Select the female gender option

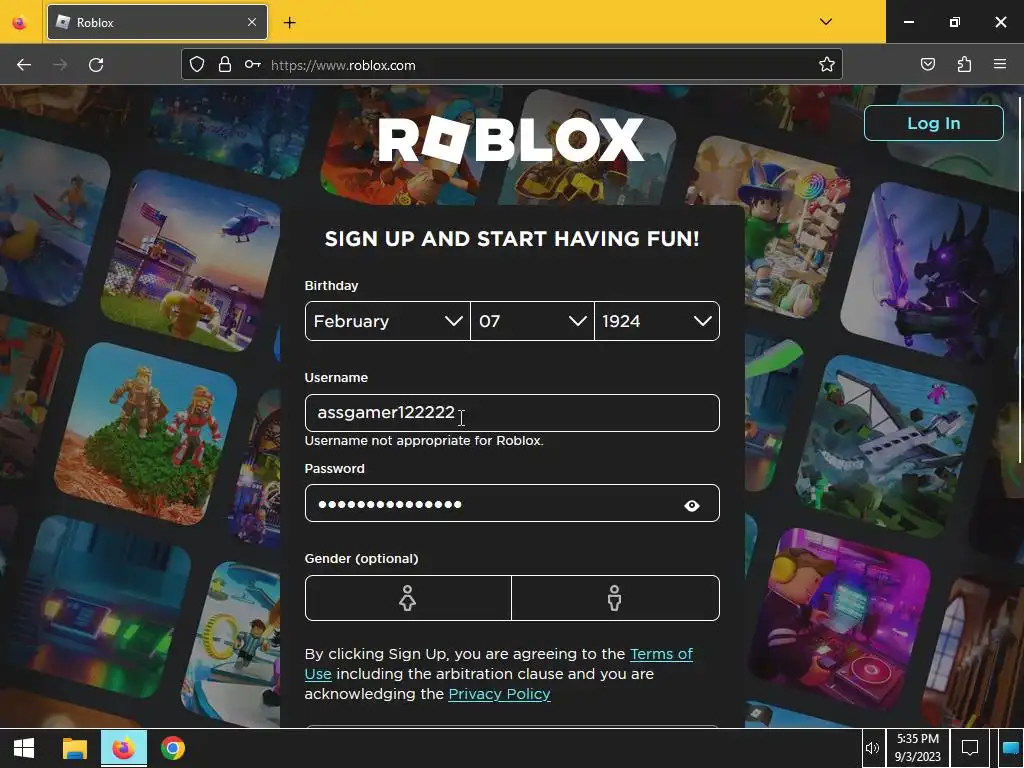tap(408, 598)
